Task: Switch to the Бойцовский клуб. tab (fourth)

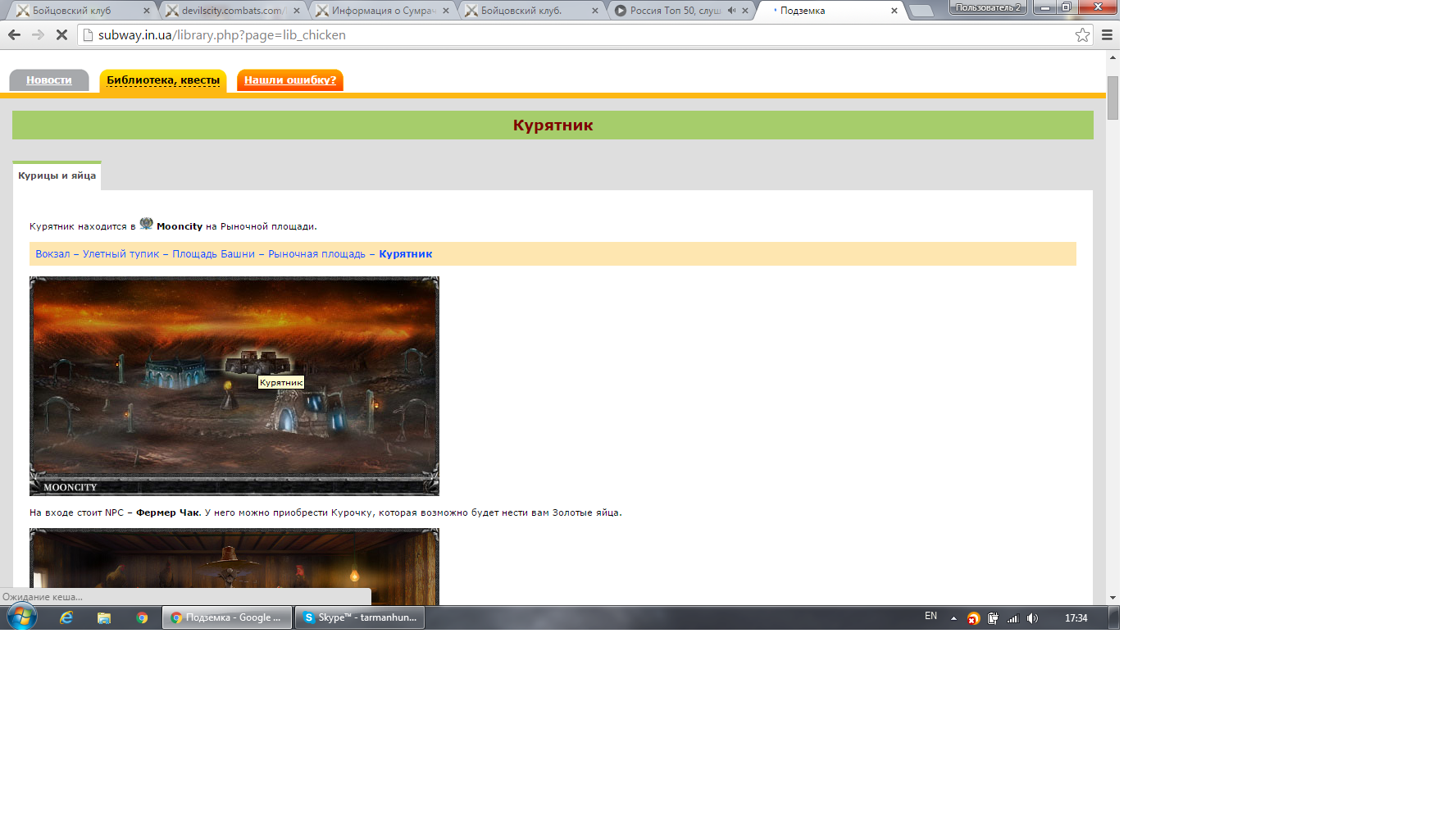Action: [531, 11]
